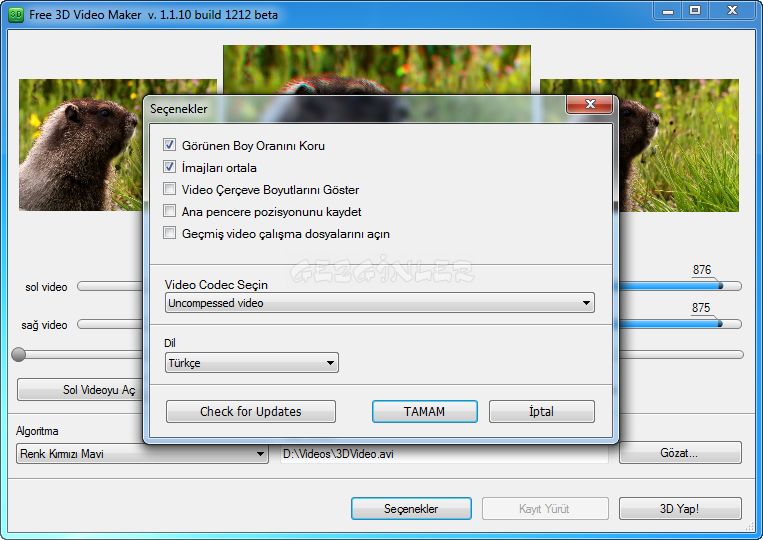Screen dimensions: 763x540
Task: Click the sağ video slider handle at 875
Action: 719,324
